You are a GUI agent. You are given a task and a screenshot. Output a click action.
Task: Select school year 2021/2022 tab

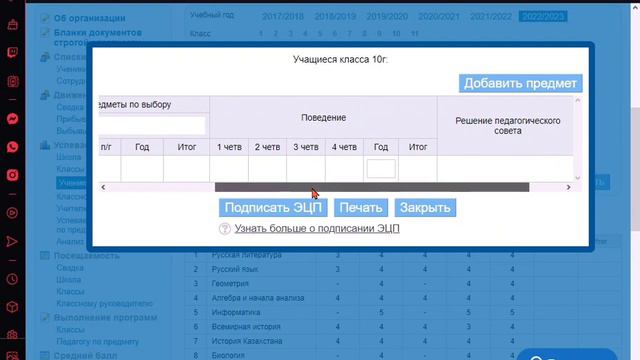tap(491, 16)
